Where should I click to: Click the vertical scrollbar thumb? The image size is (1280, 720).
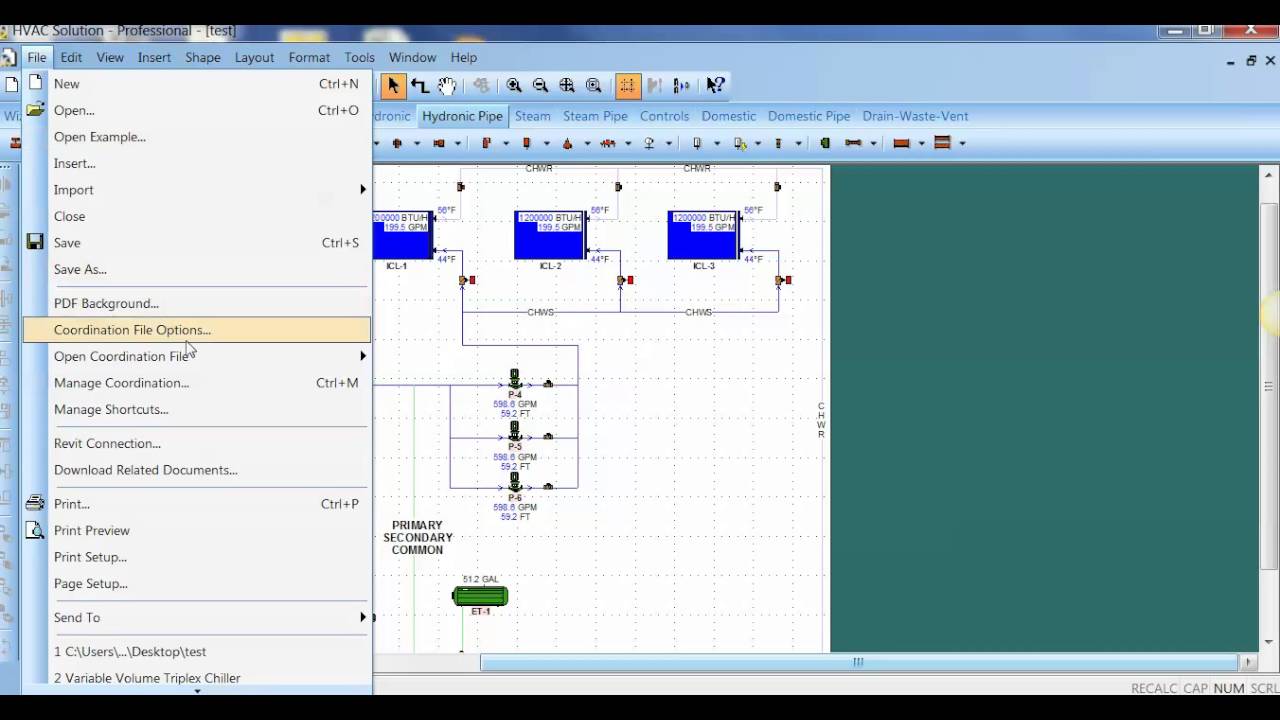pyautogui.click(x=1269, y=386)
